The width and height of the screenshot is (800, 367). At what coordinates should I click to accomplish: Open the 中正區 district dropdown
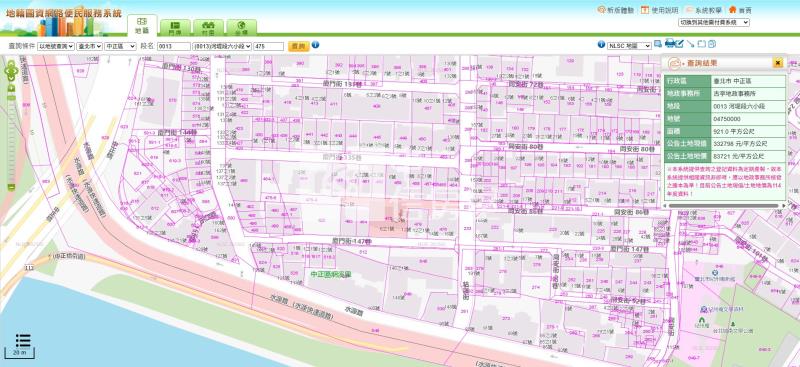(x=120, y=46)
